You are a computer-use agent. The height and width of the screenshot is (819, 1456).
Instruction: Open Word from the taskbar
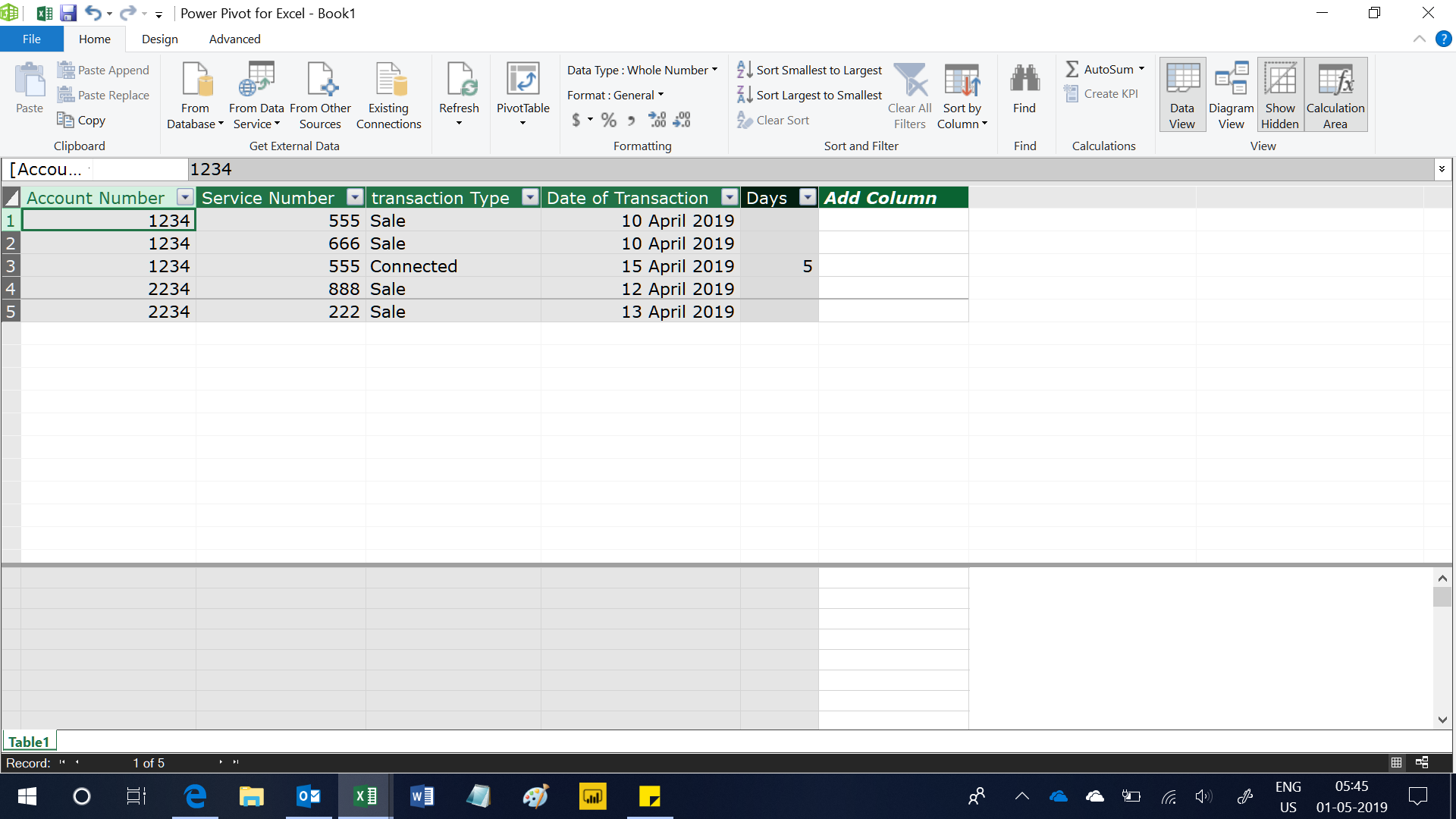(x=422, y=796)
